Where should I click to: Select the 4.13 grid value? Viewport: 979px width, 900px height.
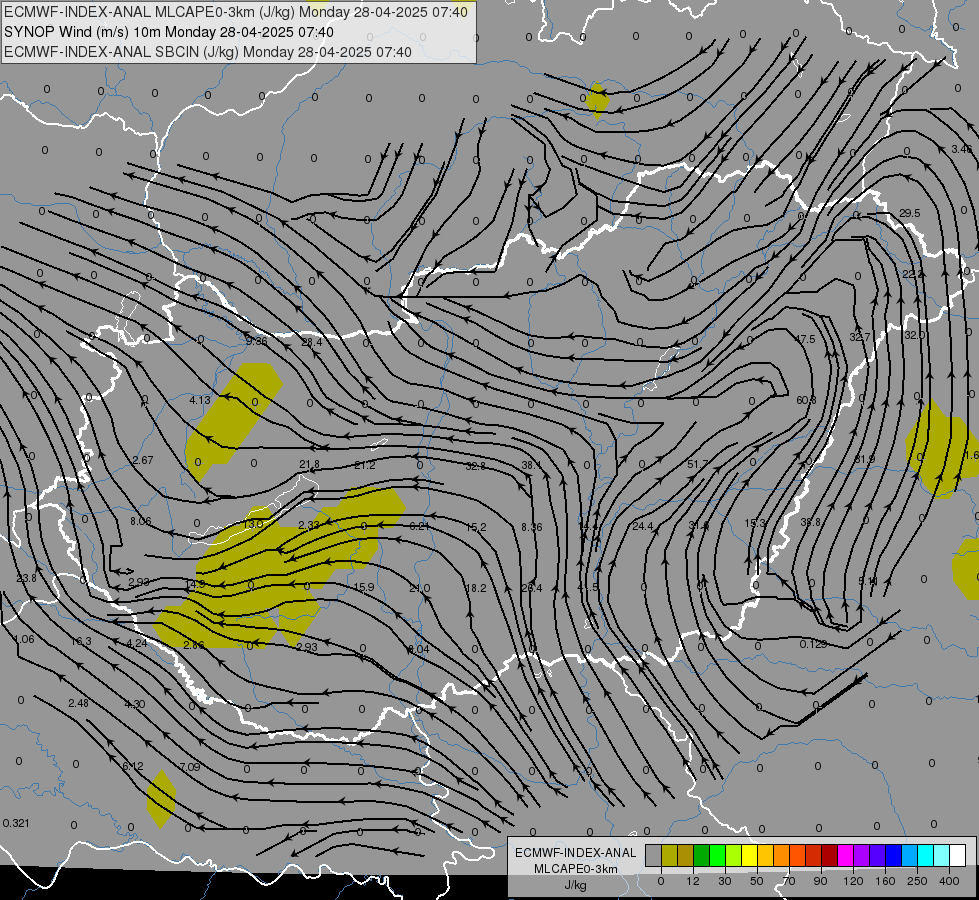(200, 400)
